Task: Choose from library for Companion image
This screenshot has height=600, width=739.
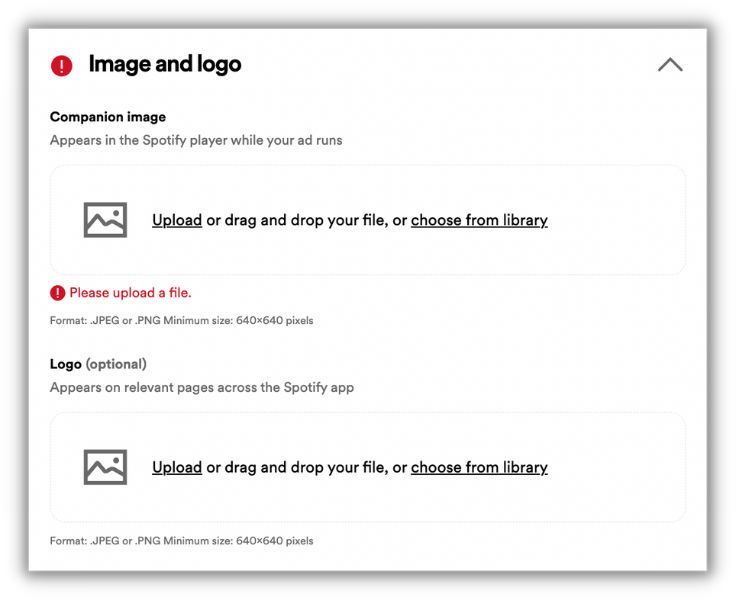Action: click(x=479, y=220)
